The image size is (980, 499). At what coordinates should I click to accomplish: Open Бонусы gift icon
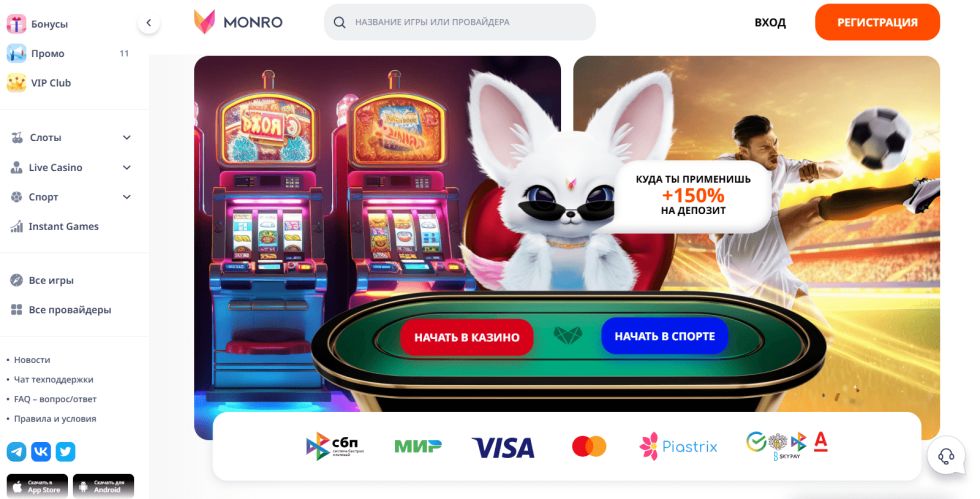(x=16, y=24)
